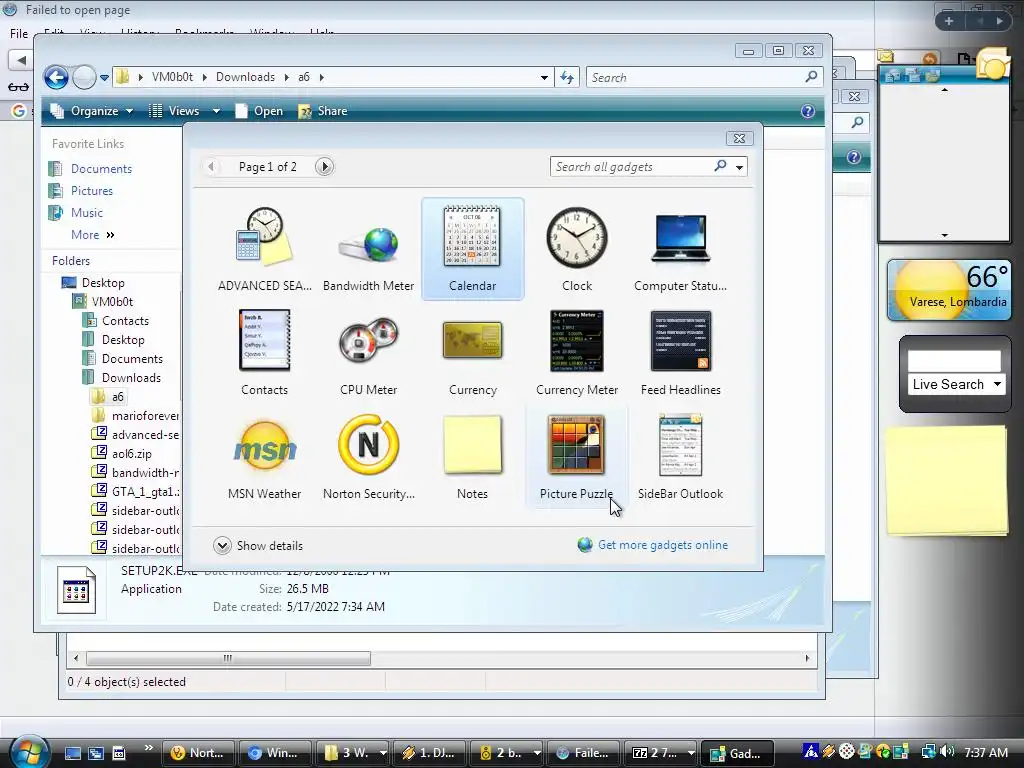Select the CPU Meter gadget

[368, 353]
